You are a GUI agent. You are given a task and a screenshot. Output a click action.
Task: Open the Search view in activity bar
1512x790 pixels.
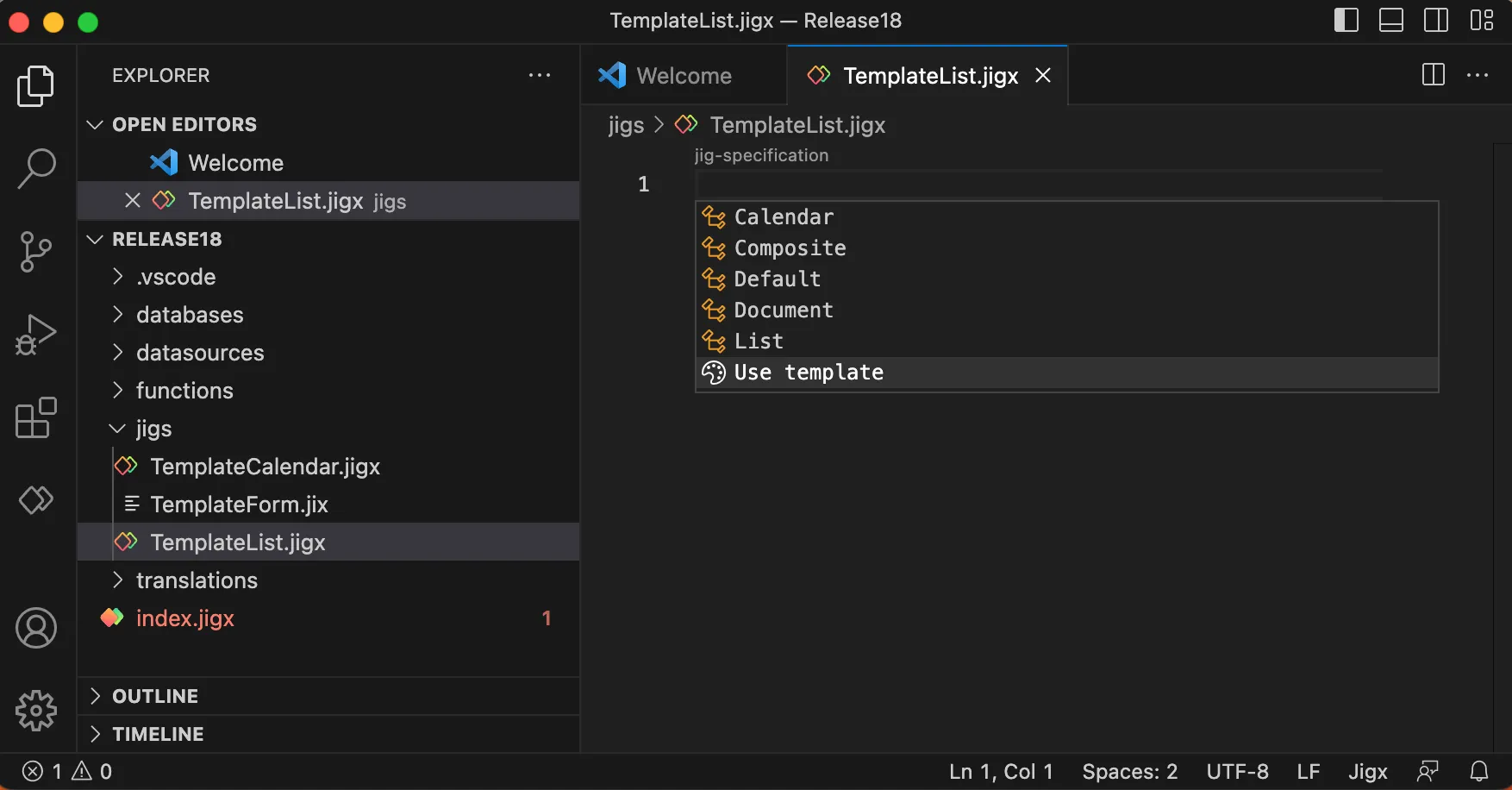pyautogui.click(x=36, y=168)
